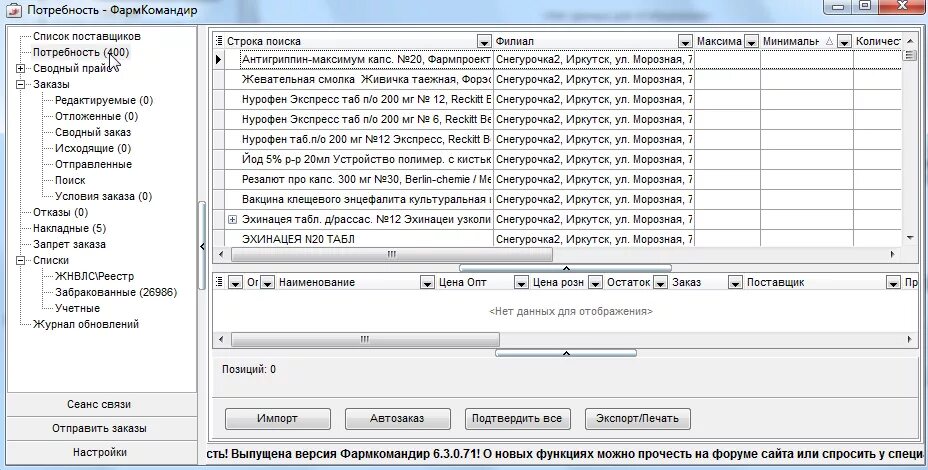The width and height of the screenshot is (928, 470).
Task: Click the Экспорт/Печать button
Action: coord(637,419)
